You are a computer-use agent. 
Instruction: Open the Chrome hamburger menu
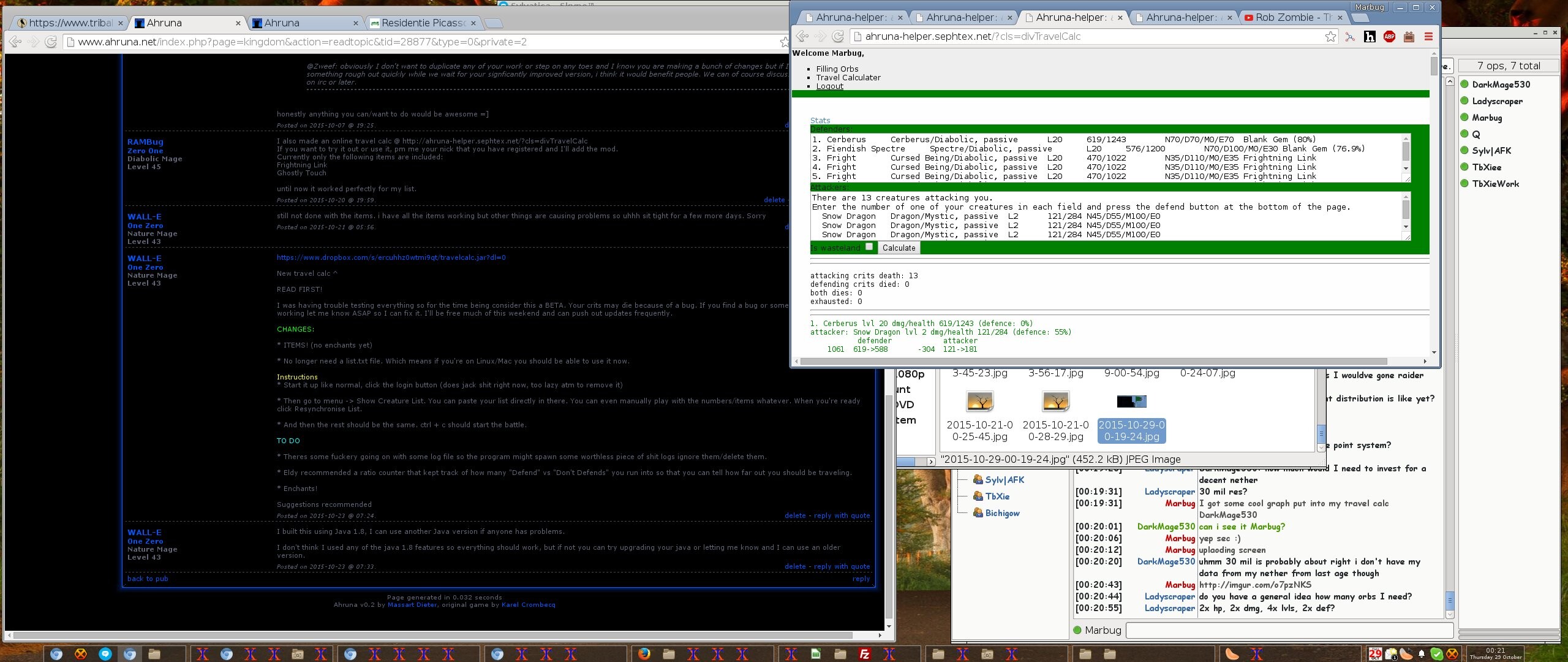point(1428,37)
